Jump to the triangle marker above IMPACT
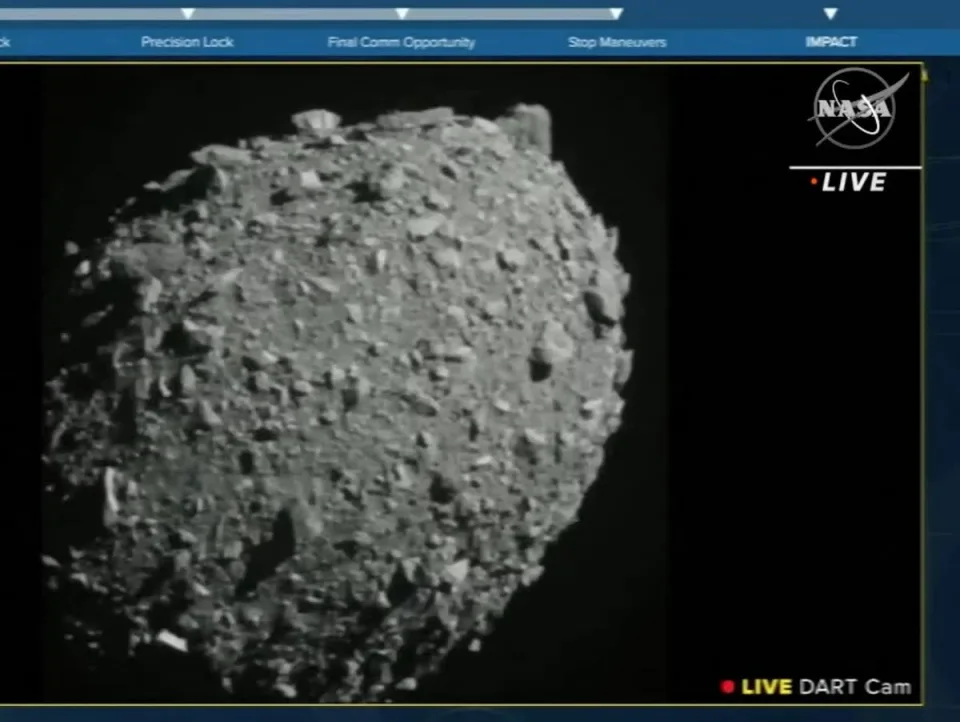The width and height of the screenshot is (960, 722). pos(830,14)
